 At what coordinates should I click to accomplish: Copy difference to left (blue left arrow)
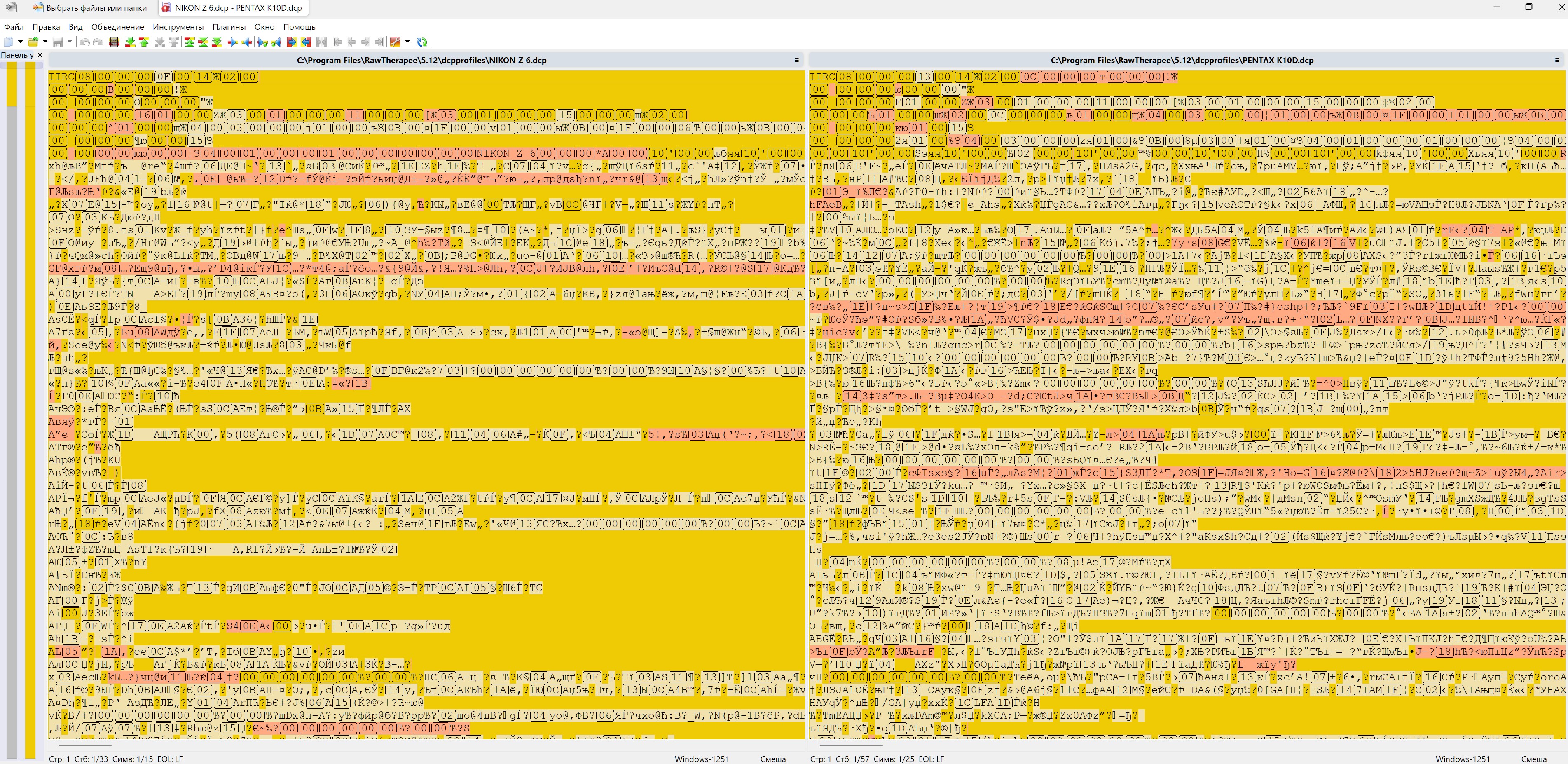click(x=246, y=42)
